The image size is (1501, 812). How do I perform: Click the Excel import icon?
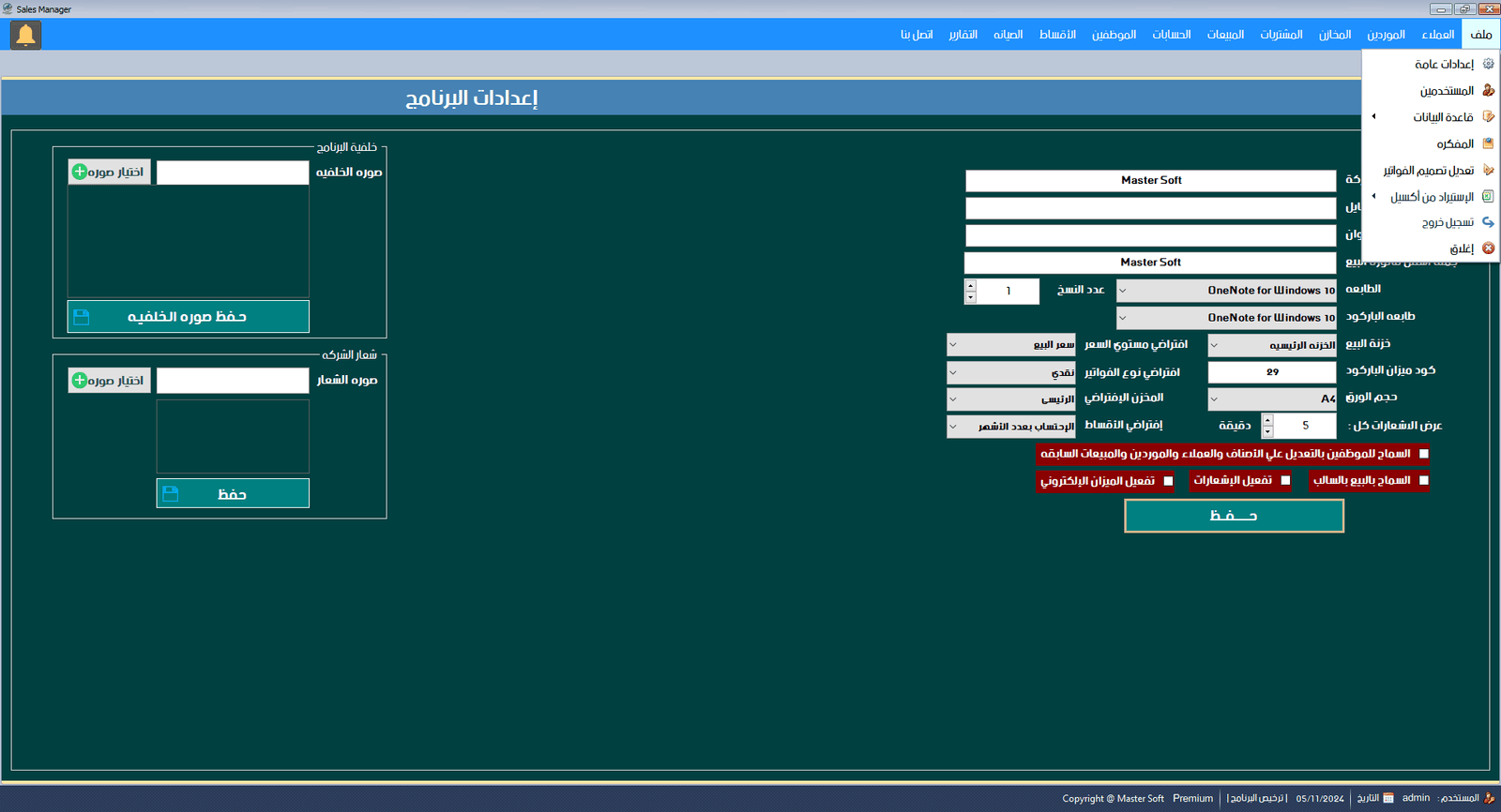[1488, 196]
